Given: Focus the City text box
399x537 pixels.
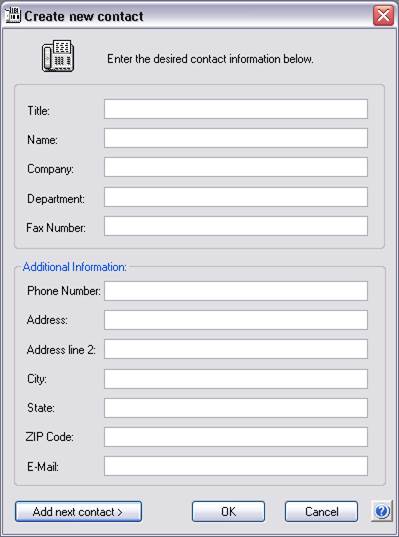Looking at the screenshot, I should (236, 379).
